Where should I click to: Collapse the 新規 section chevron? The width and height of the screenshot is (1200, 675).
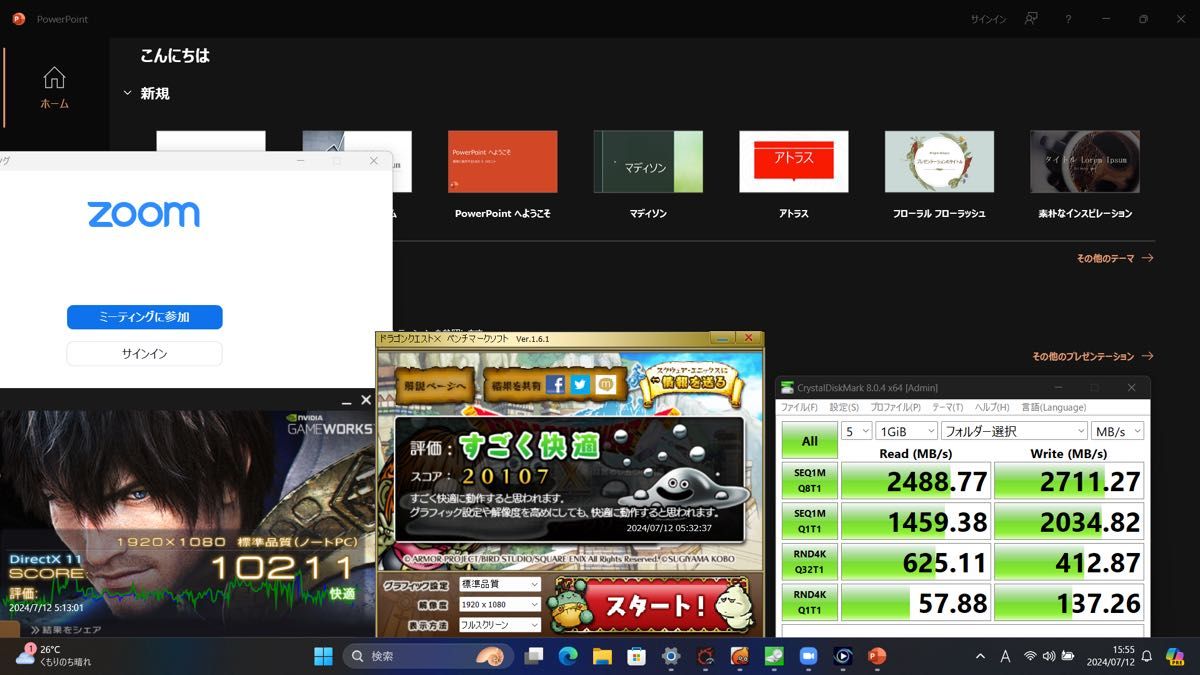[x=127, y=93]
